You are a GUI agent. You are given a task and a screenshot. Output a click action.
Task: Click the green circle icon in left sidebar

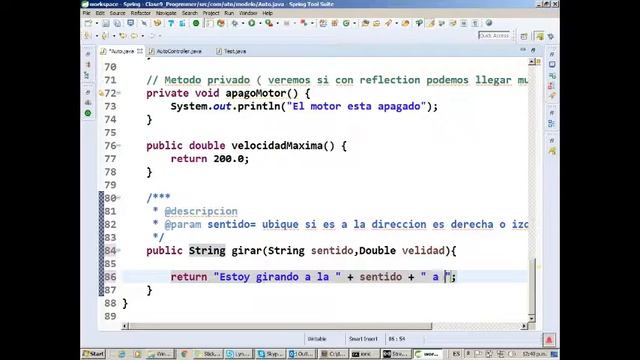[88, 113]
